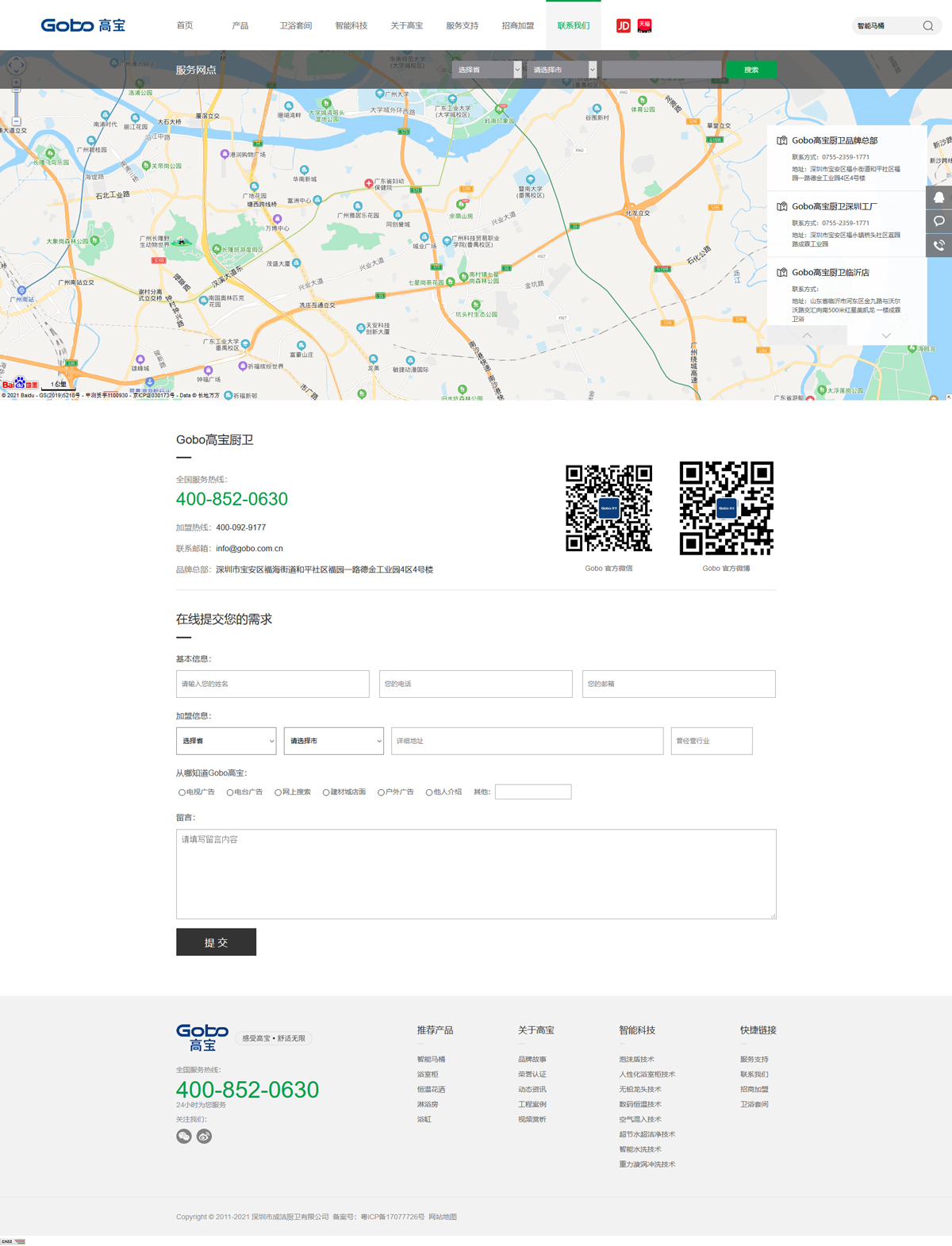
Task: Open the 请选择市 dropdown in the form
Action: pyautogui.click(x=333, y=741)
